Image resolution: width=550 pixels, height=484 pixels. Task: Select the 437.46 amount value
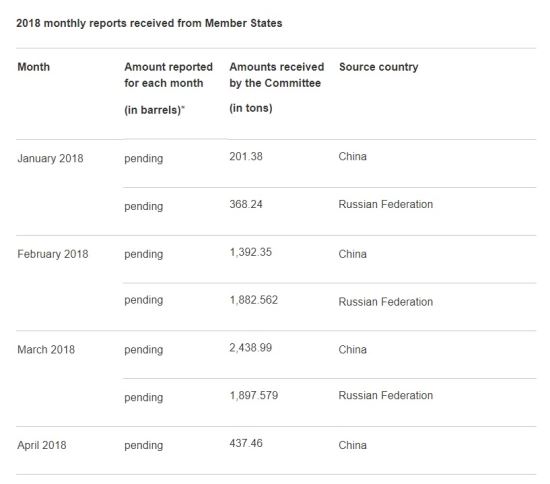[246, 443]
